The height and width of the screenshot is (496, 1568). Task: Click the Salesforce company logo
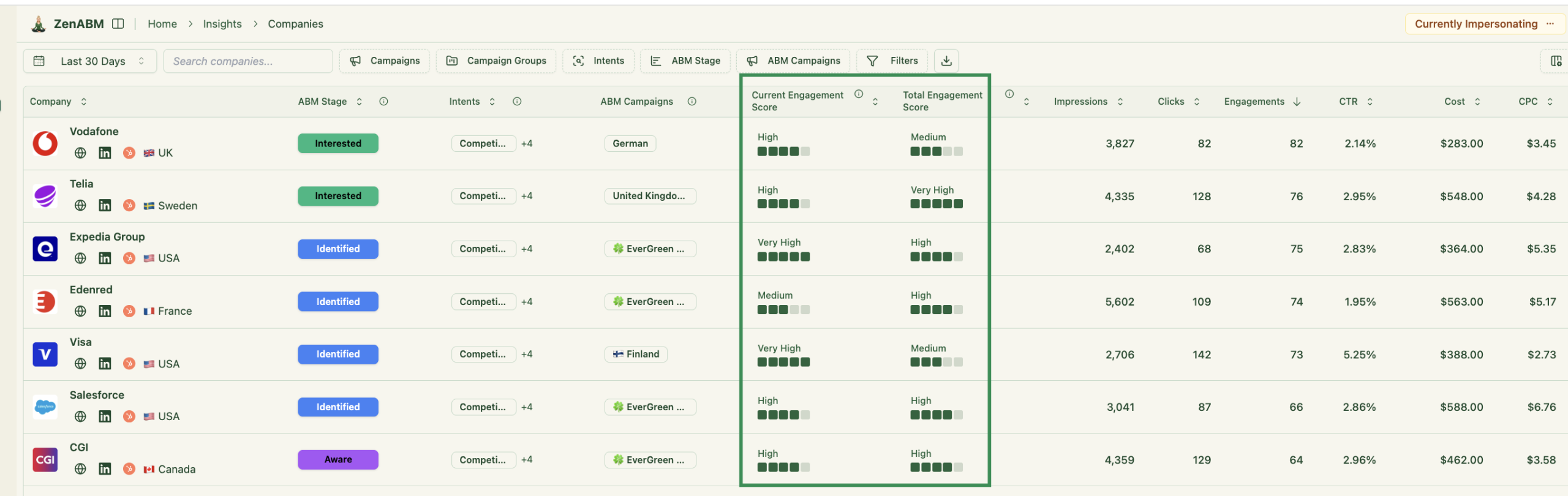pyautogui.click(x=45, y=407)
